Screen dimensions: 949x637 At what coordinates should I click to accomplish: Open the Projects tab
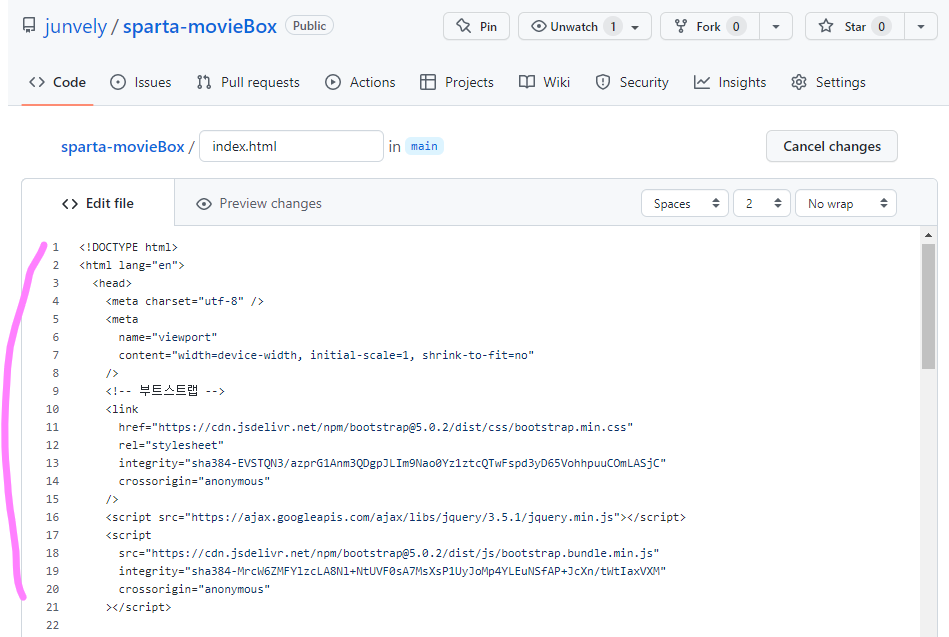457,82
